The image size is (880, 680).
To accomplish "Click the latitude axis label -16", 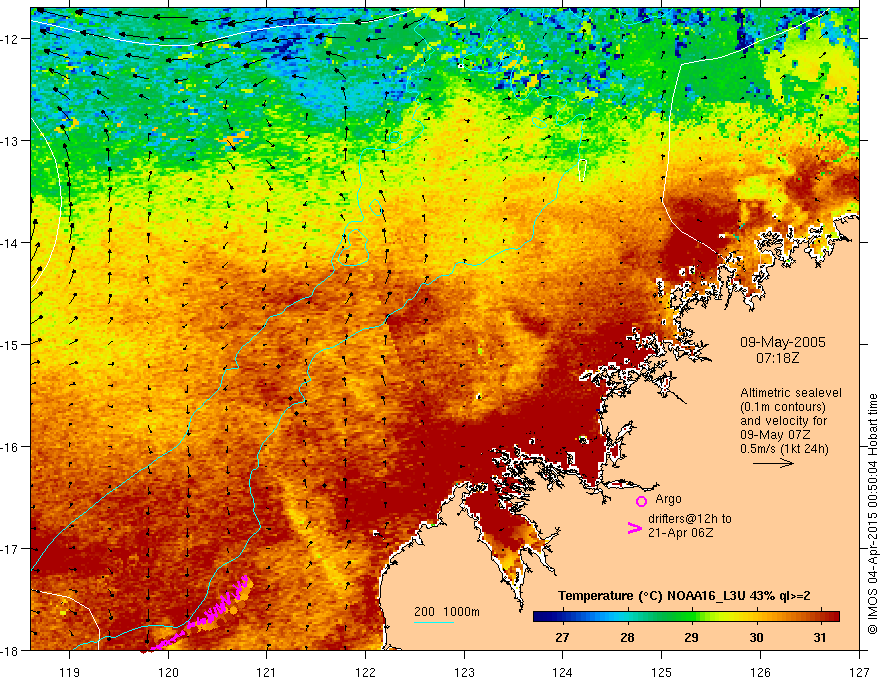I will [x=12, y=447].
